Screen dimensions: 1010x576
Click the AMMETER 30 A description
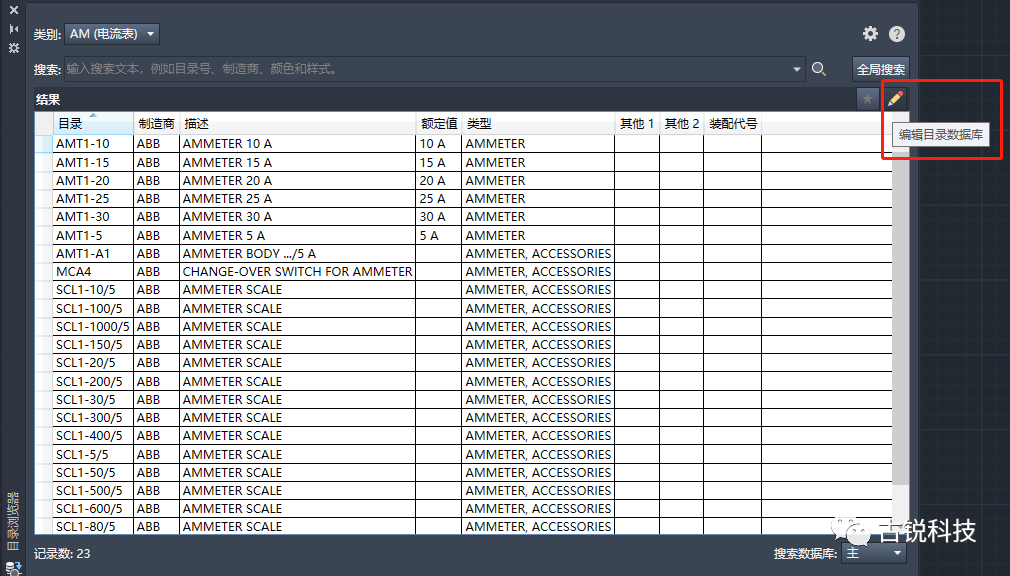coord(227,216)
